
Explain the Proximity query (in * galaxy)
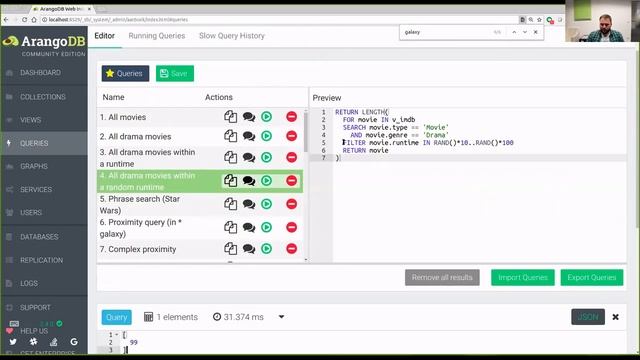(249, 227)
